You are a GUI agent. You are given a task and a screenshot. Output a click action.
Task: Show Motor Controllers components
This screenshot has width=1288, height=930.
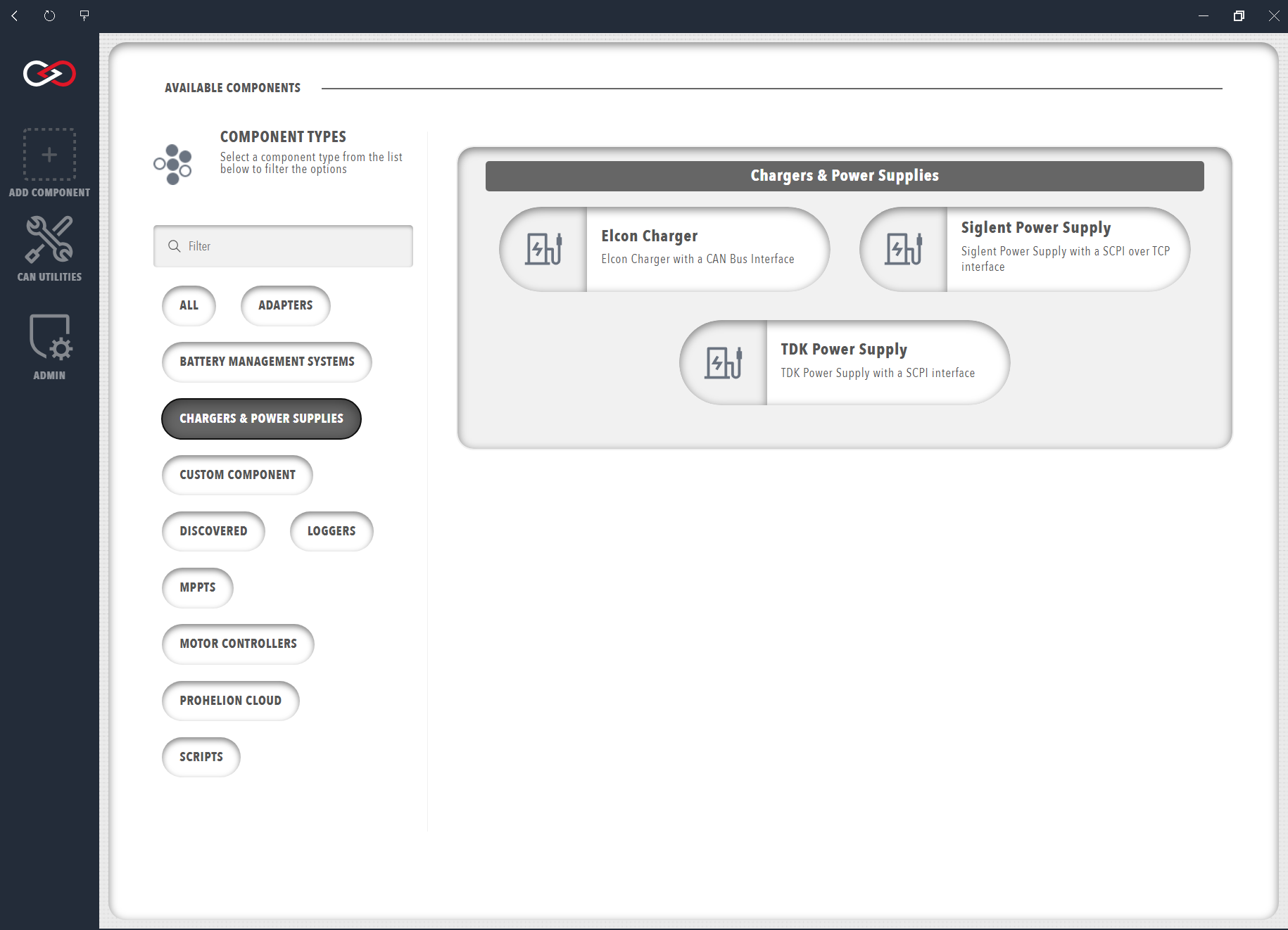(238, 644)
